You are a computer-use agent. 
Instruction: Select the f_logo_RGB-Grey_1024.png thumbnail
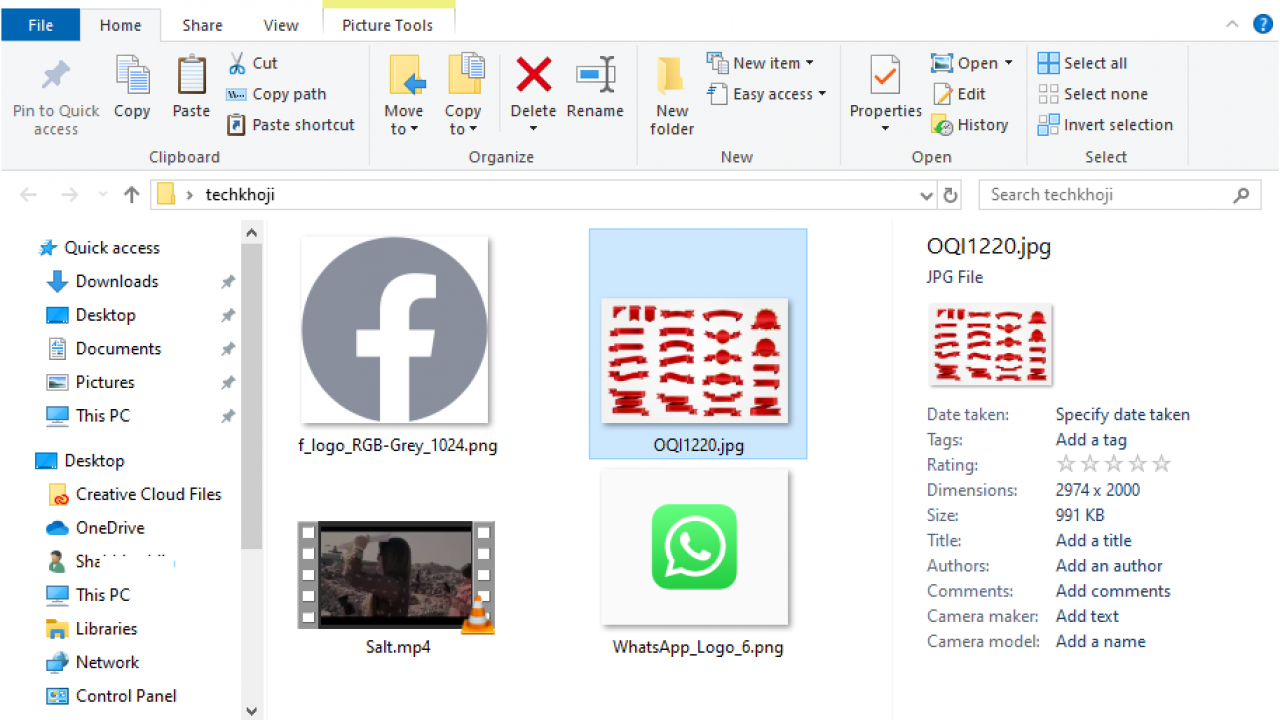click(x=395, y=330)
